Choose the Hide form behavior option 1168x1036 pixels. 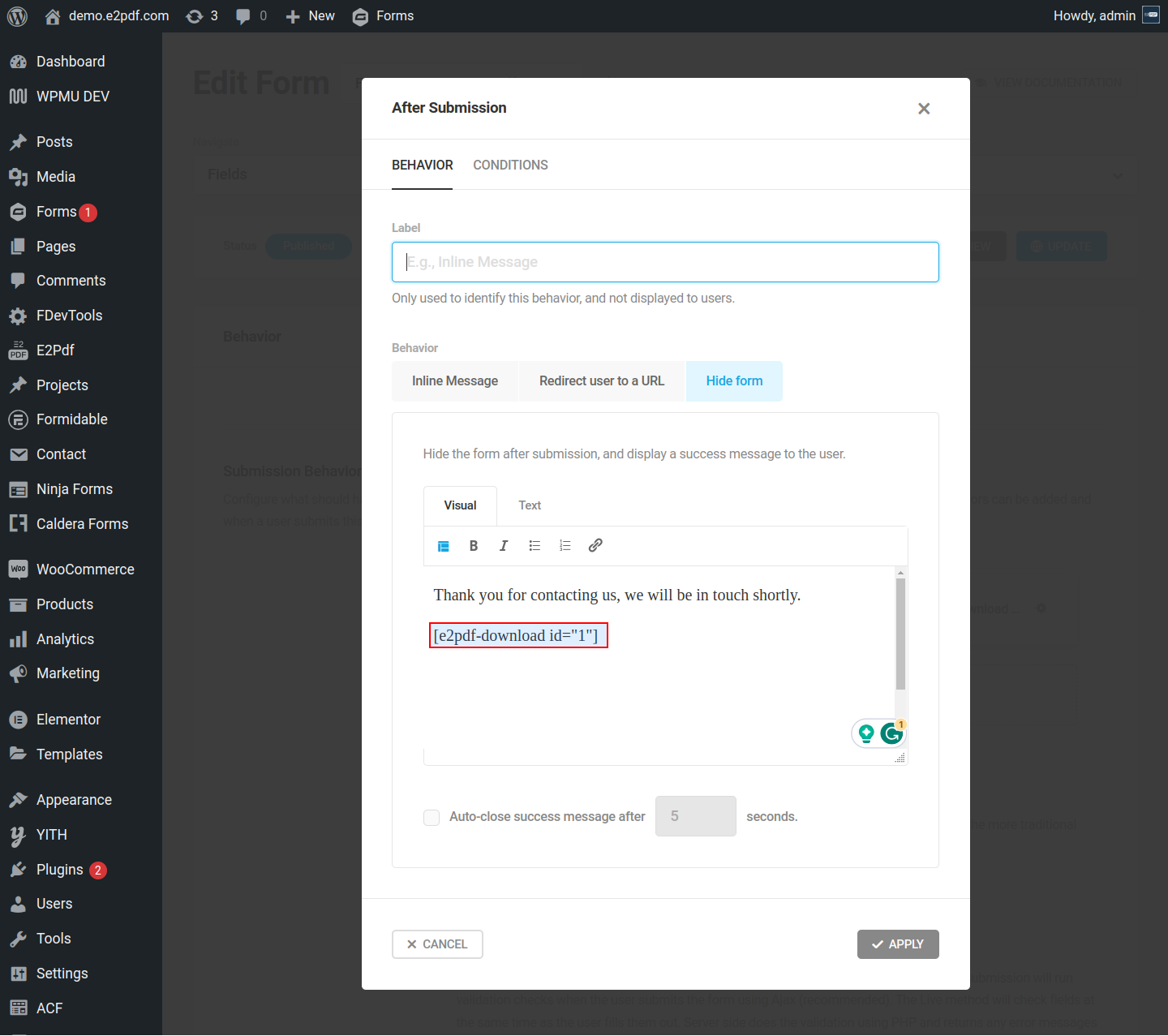click(x=734, y=381)
